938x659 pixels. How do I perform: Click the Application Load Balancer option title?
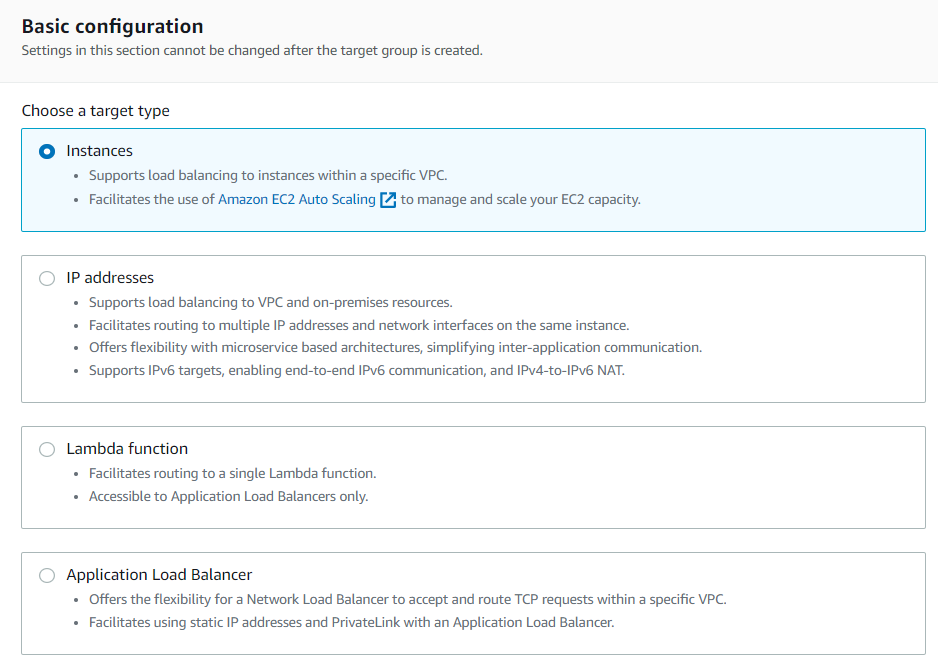(159, 575)
